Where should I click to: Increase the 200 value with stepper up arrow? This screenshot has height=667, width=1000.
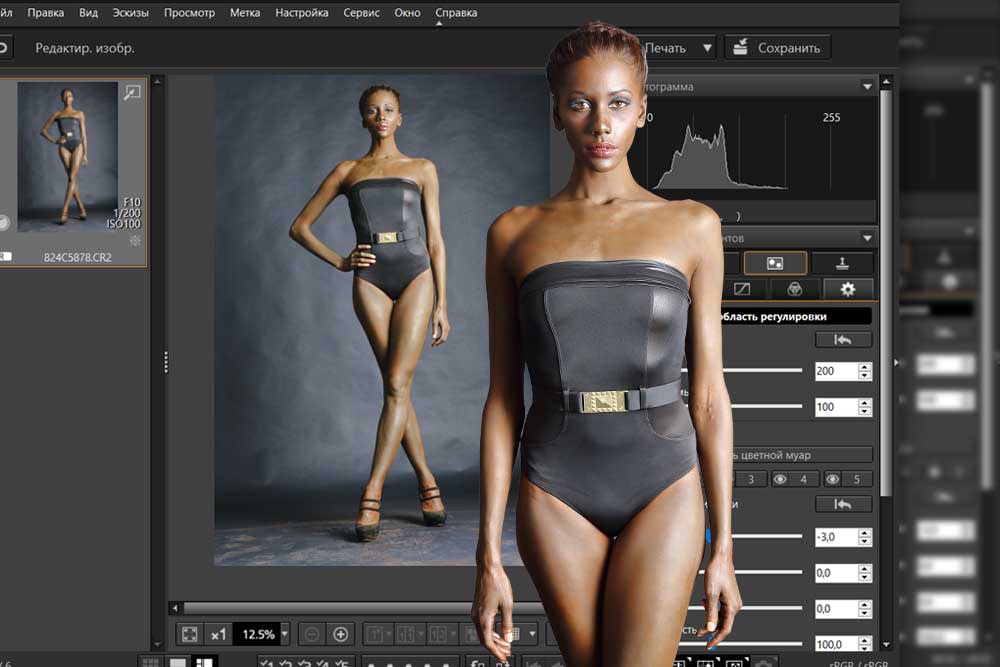[865, 367]
